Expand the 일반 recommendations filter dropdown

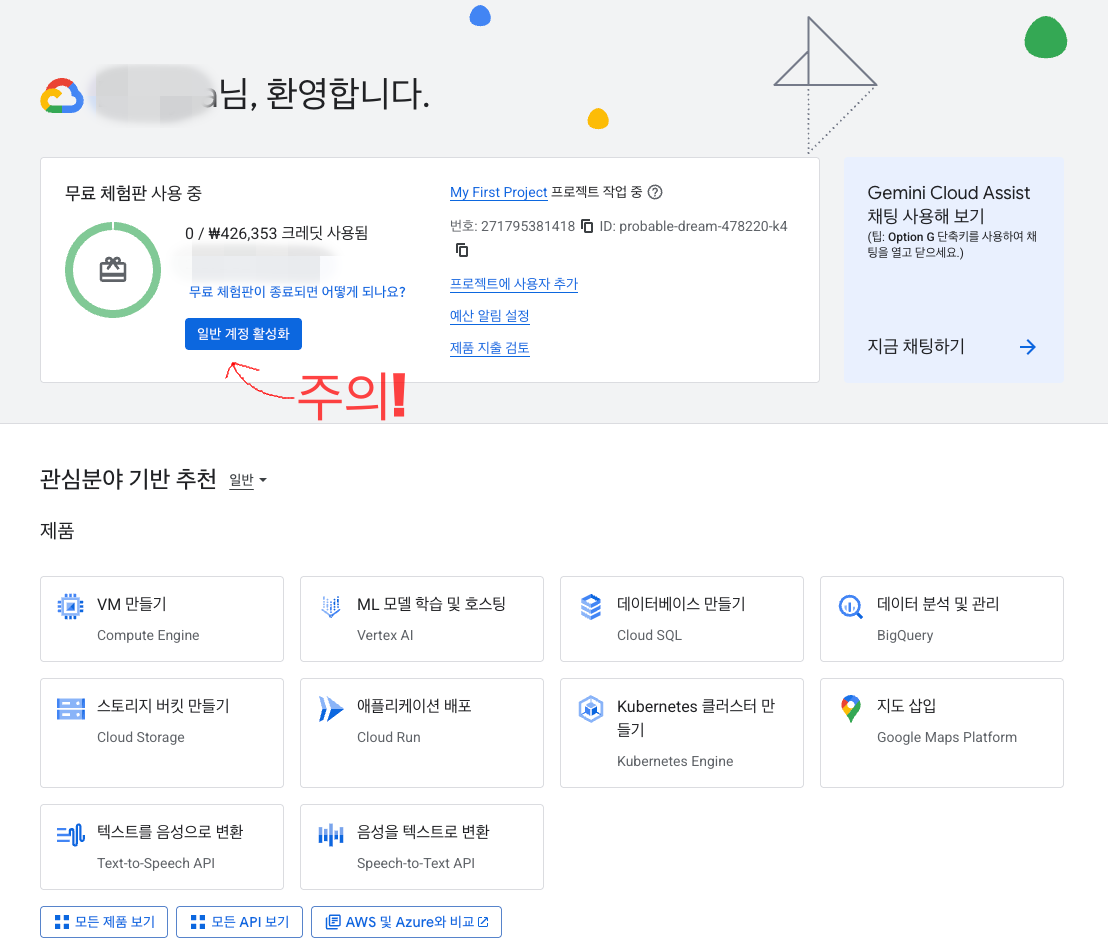coord(246,480)
